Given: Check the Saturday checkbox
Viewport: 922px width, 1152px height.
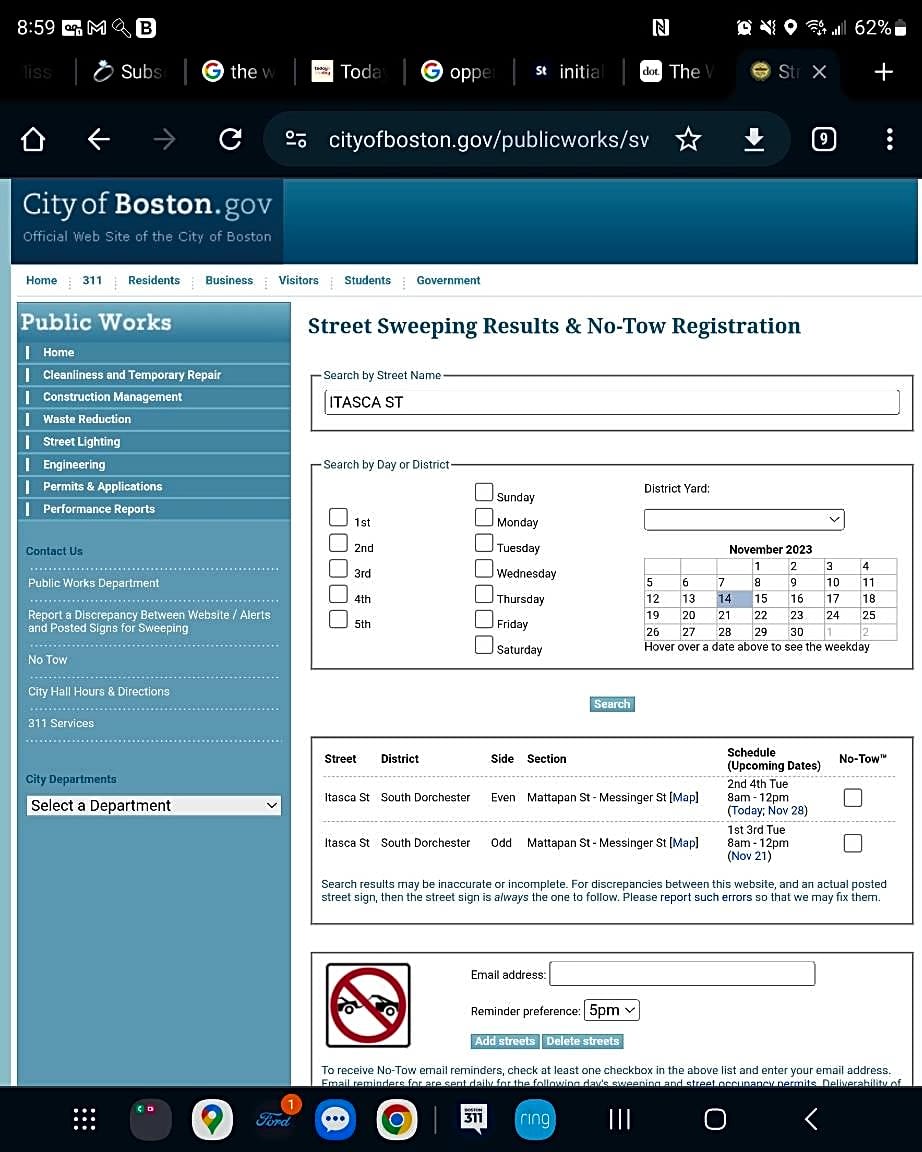Looking at the screenshot, I should (x=483, y=644).
